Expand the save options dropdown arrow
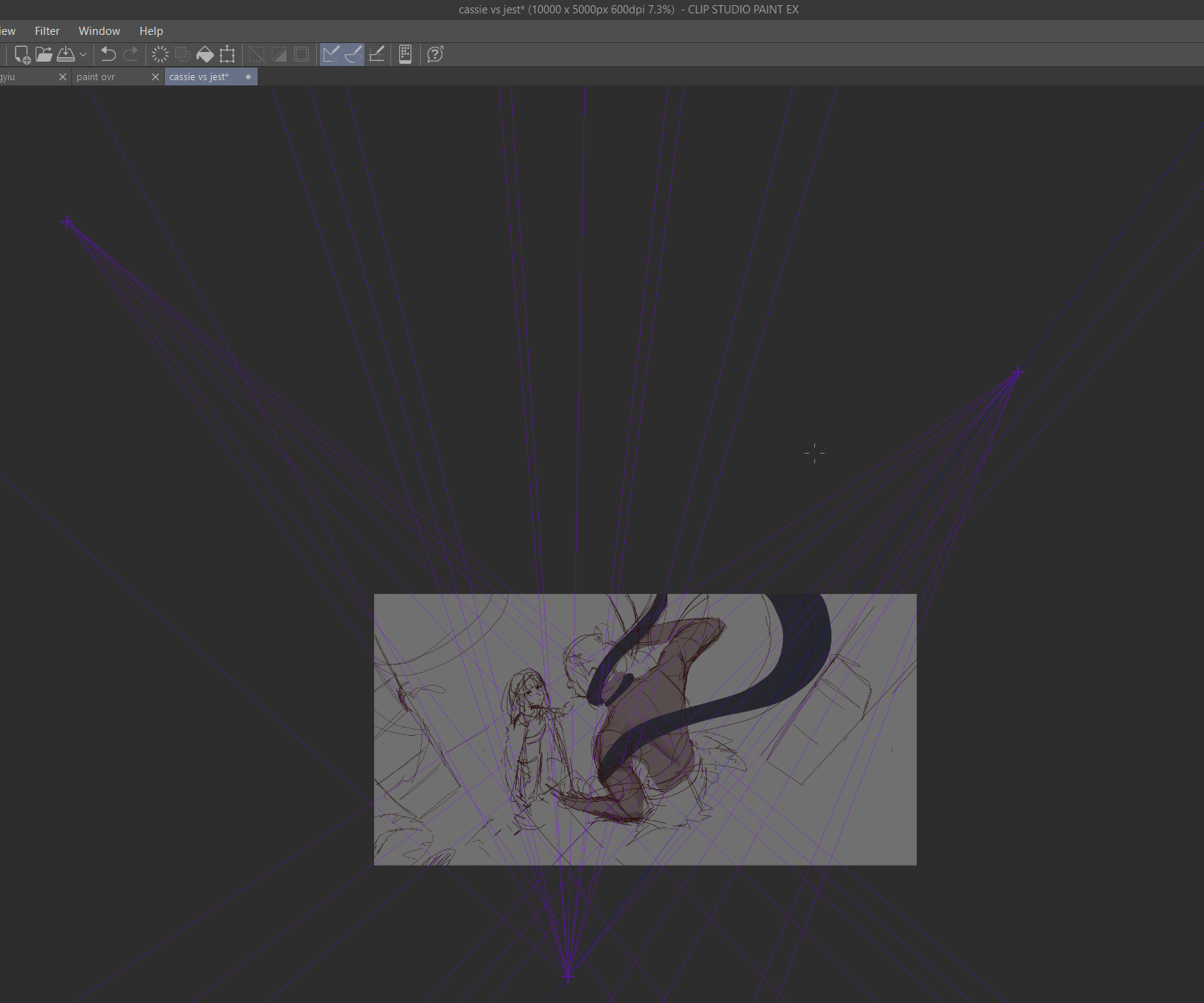1204x1003 pixels. (x=83, y=54)
